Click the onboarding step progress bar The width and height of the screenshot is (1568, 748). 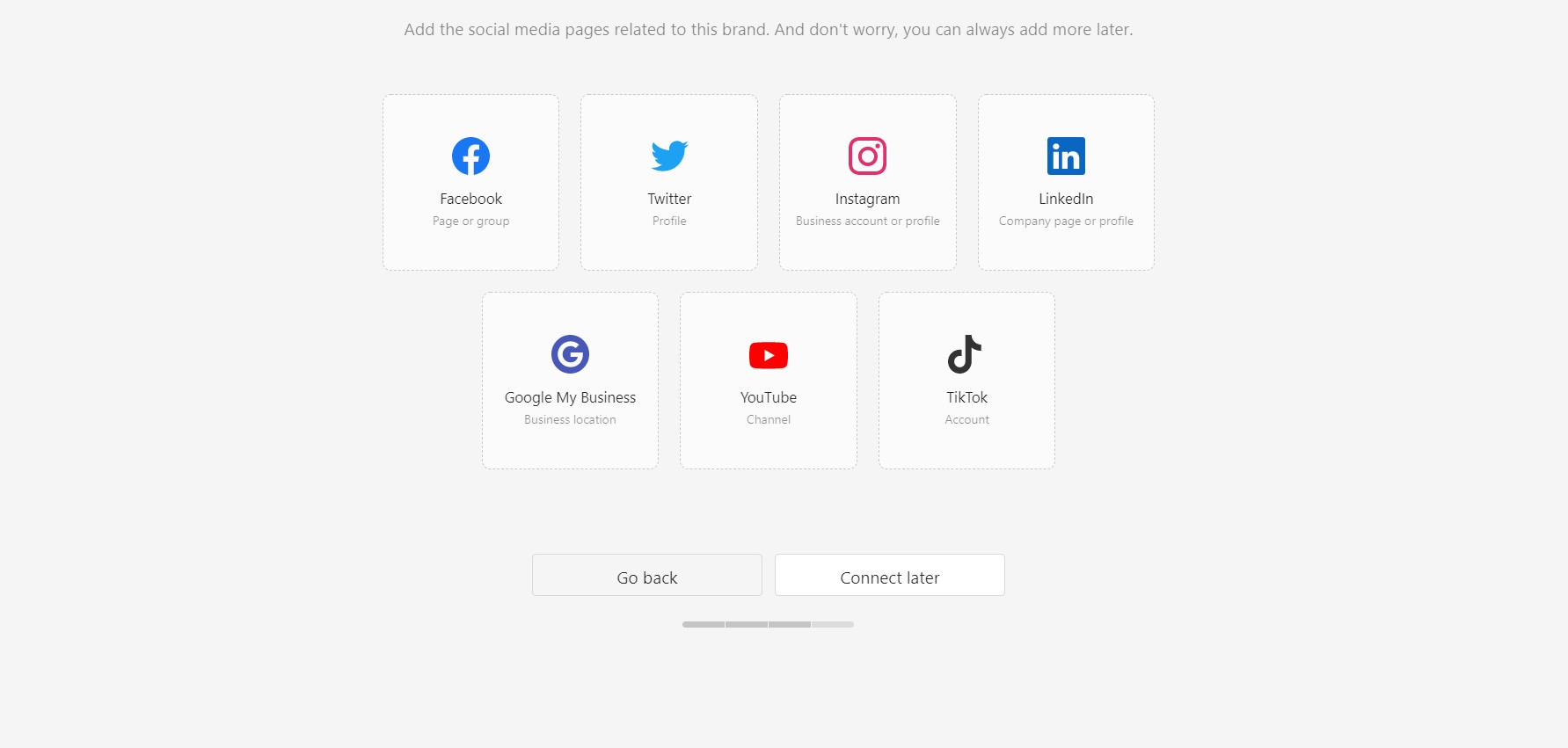click(768, 624)
